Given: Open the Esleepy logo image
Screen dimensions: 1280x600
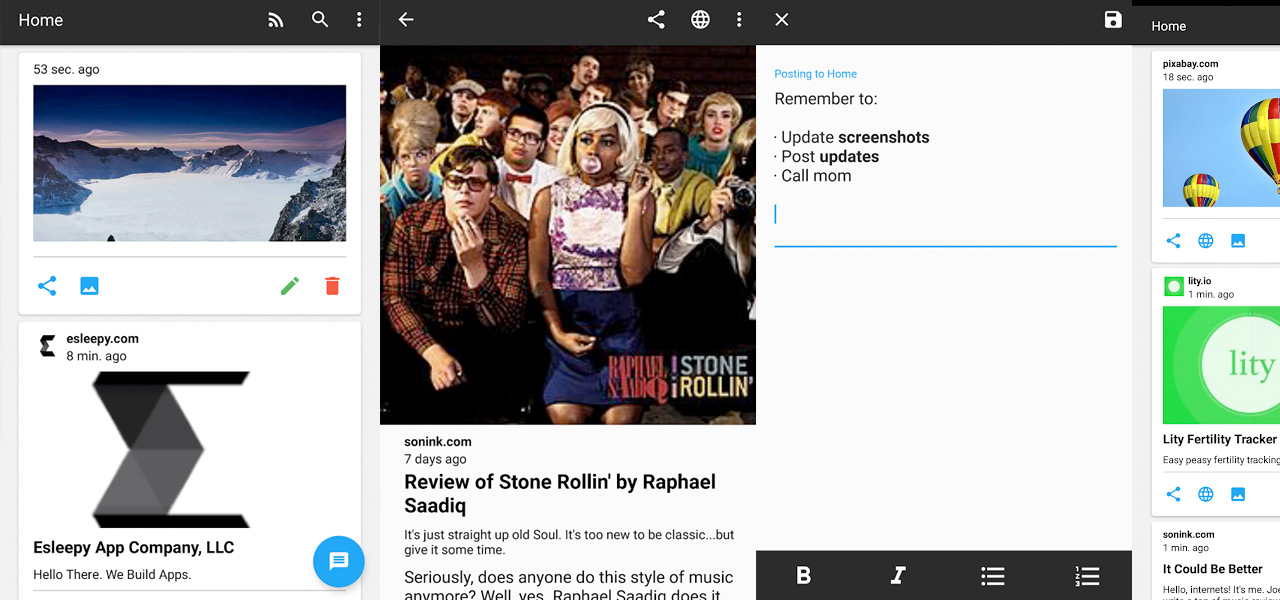Looking at the screenshot, I should (171, 450).
